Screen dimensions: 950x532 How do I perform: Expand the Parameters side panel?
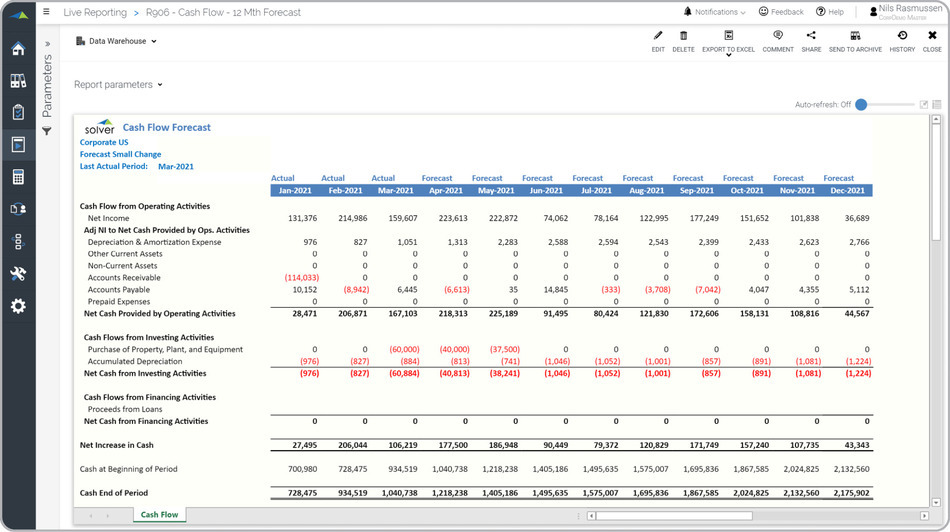pyautogui.click(x=47, y=45)
